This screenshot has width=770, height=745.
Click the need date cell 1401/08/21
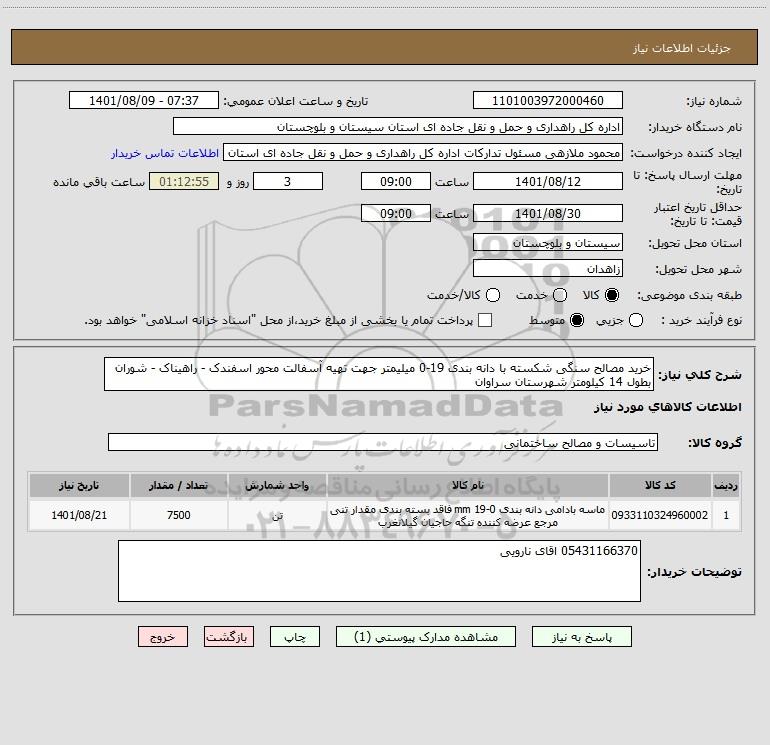tap(79, 515)
